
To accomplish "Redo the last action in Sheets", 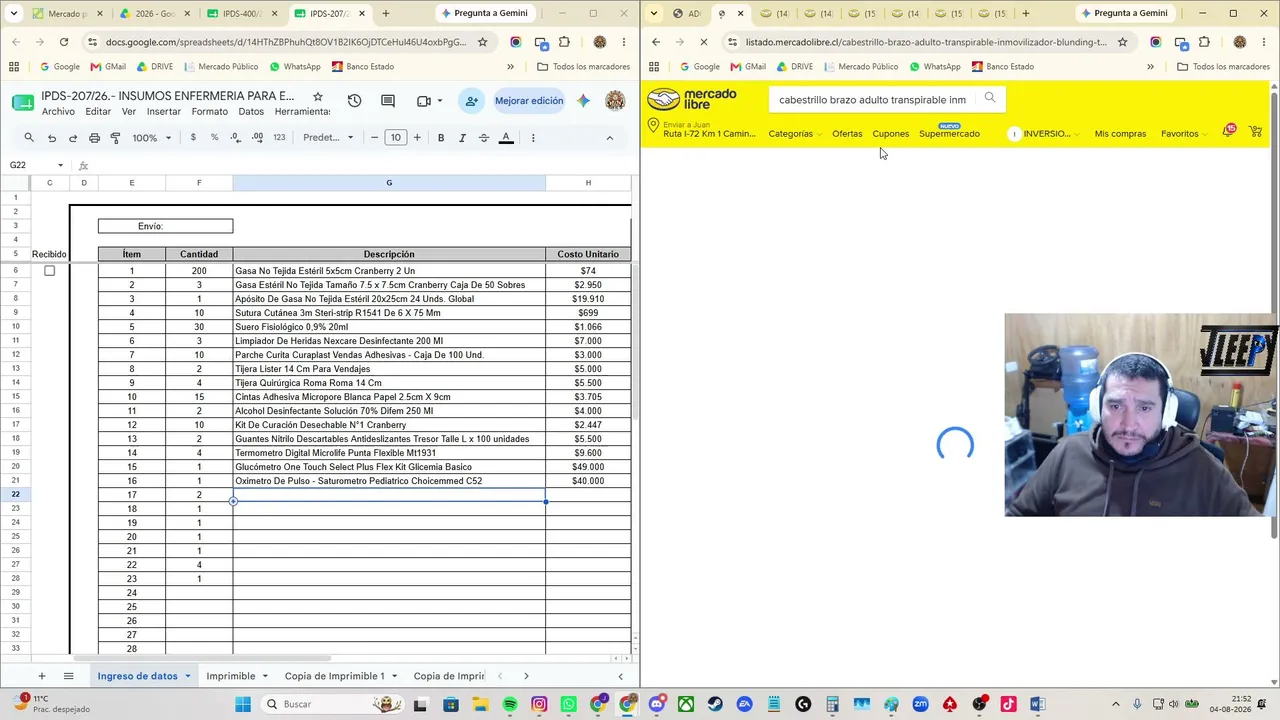I will point(73,138).
